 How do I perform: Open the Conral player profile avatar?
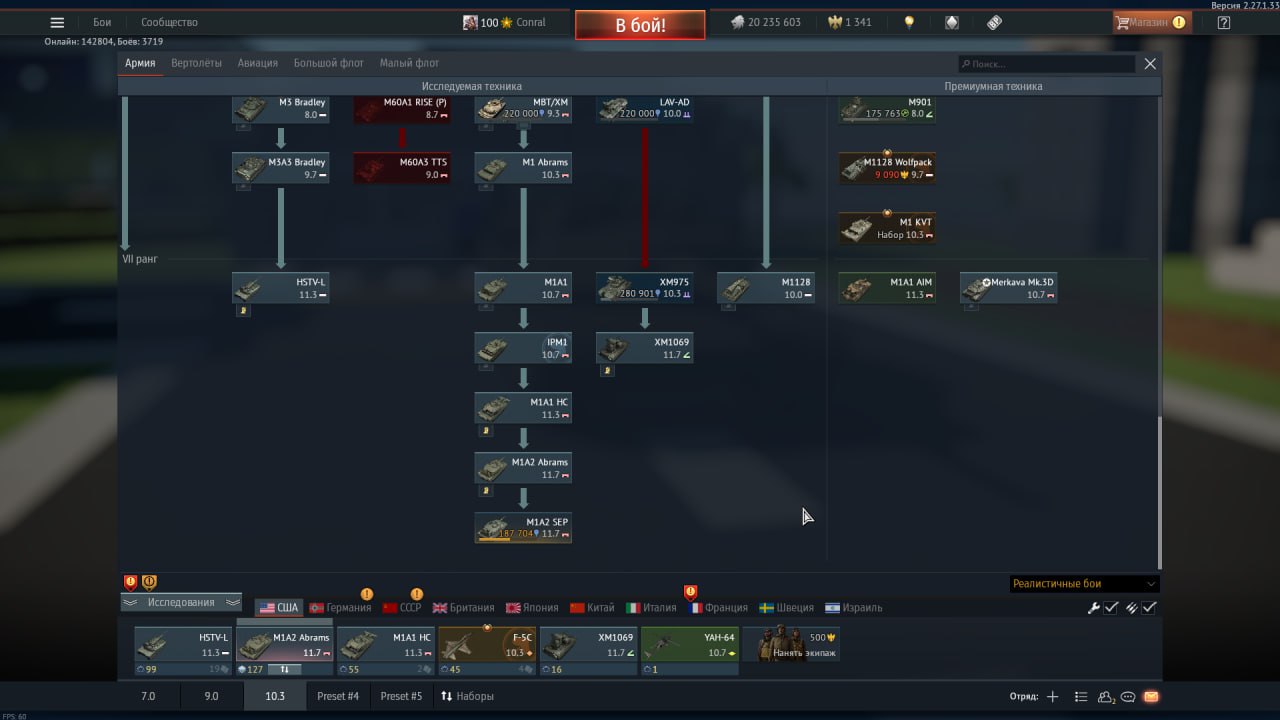470,22
